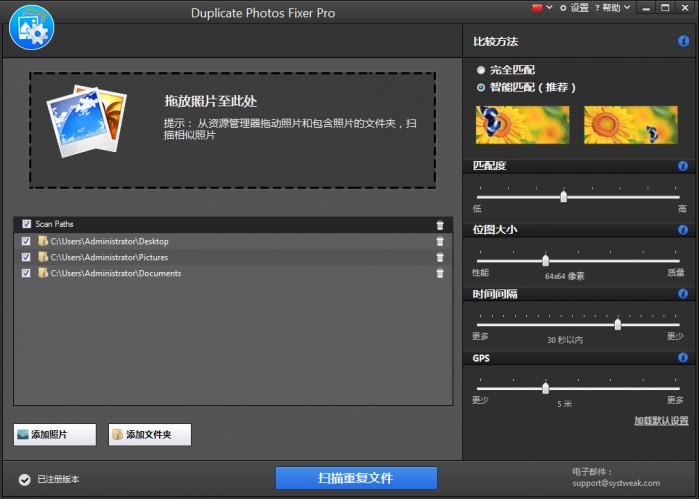
Task: Select the C:\Users\Administrator\Desktop row
Action: point(233,241)
